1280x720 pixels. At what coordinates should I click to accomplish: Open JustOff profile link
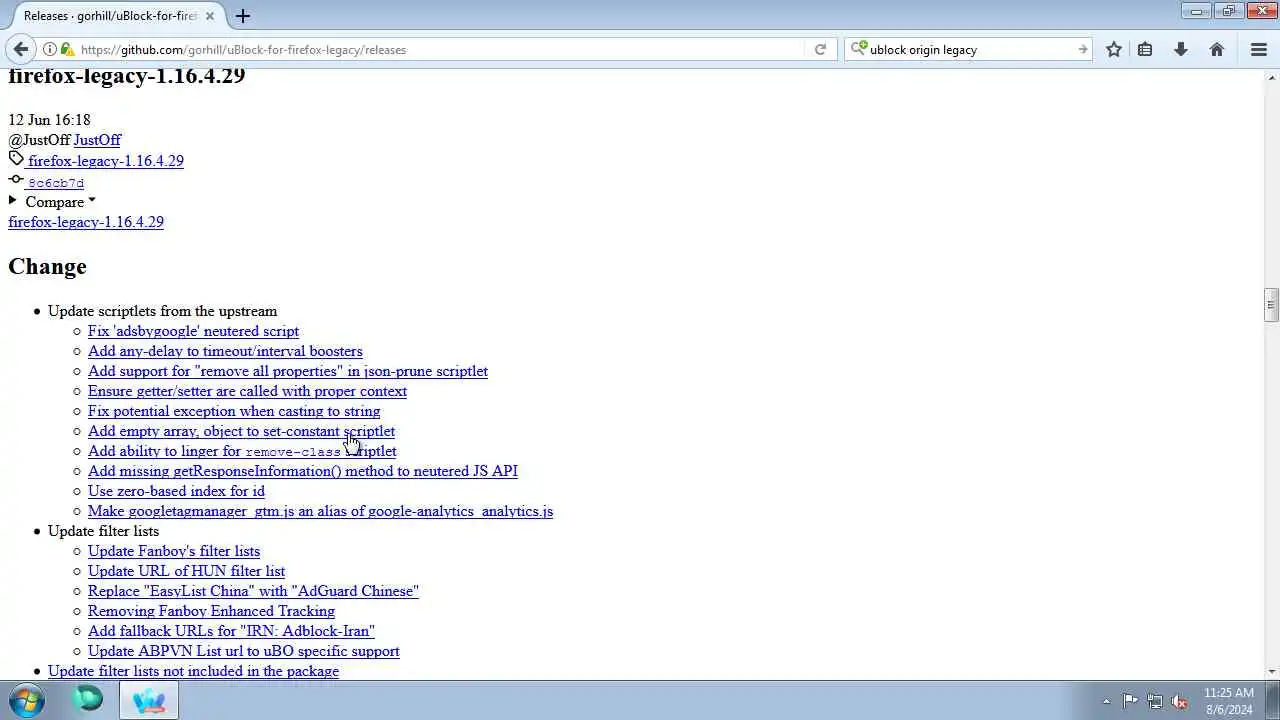pyautogui.click(x=97, y=140)
